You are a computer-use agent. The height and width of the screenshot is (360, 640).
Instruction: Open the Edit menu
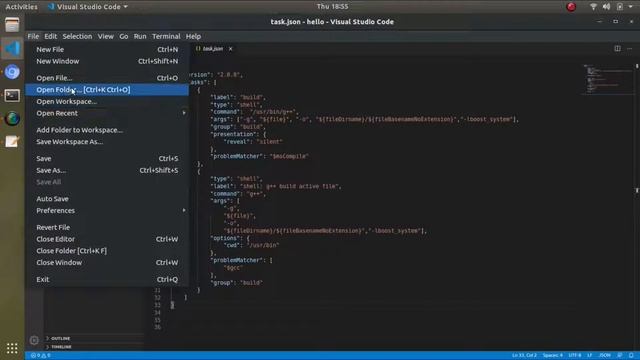[51, 36]
